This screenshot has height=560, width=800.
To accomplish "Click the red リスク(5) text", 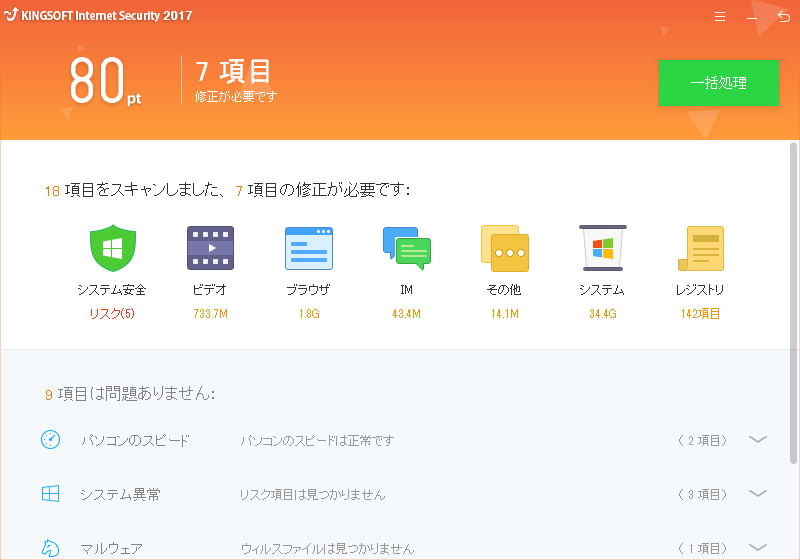I will (x=112, y=314).
